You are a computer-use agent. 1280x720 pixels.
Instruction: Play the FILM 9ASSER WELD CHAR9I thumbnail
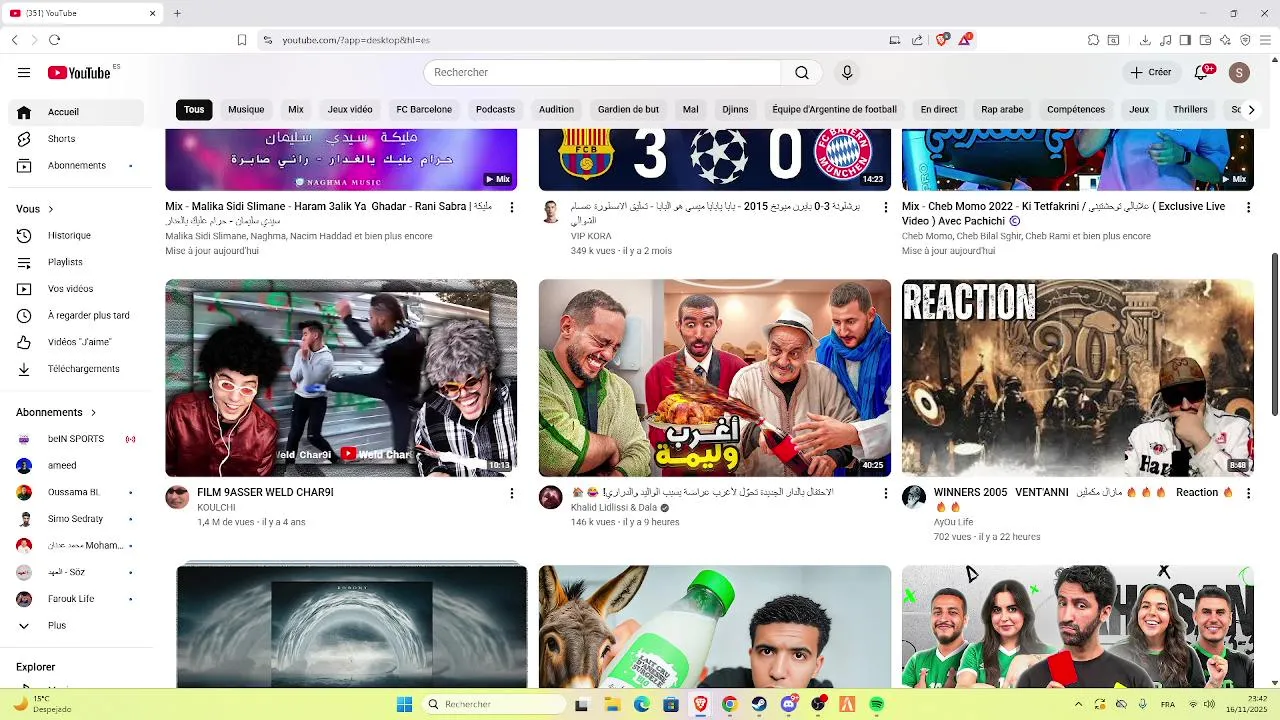click(341, 378)
